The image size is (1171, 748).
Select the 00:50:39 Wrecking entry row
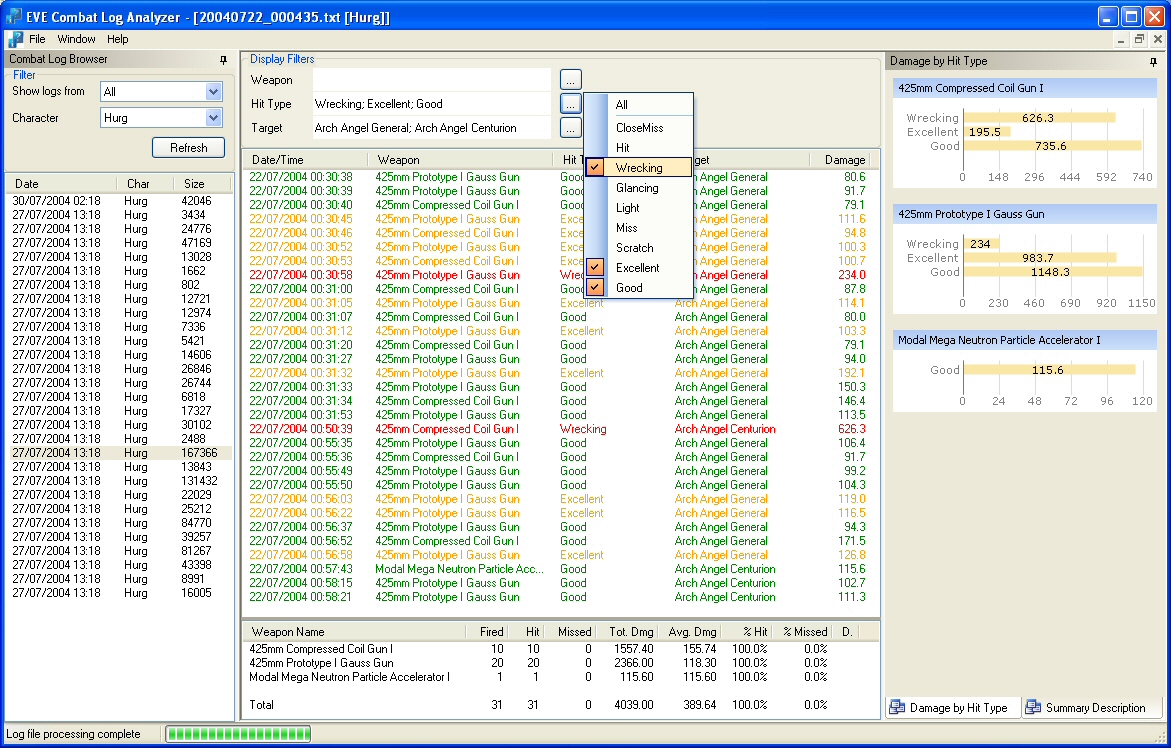click(x=559, y=429)
